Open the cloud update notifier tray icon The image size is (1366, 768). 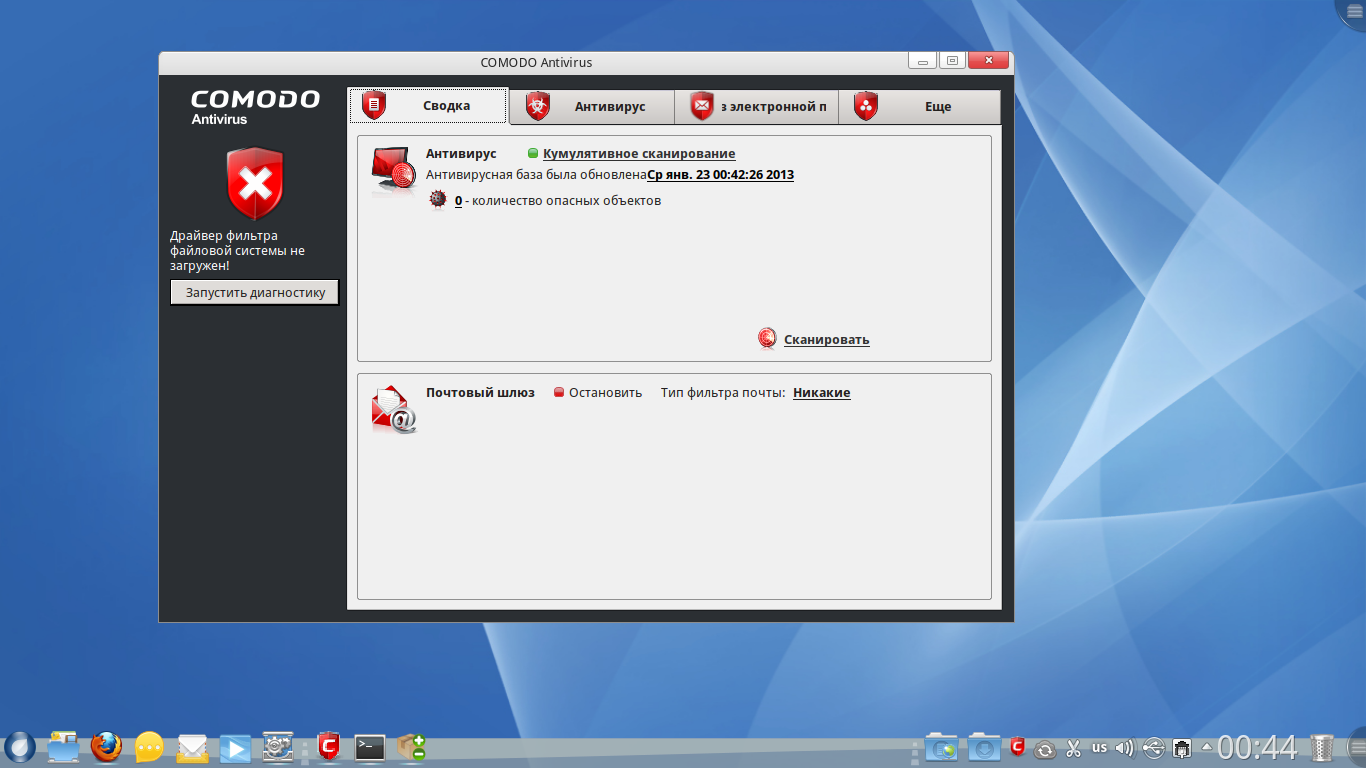point(1045,748)
